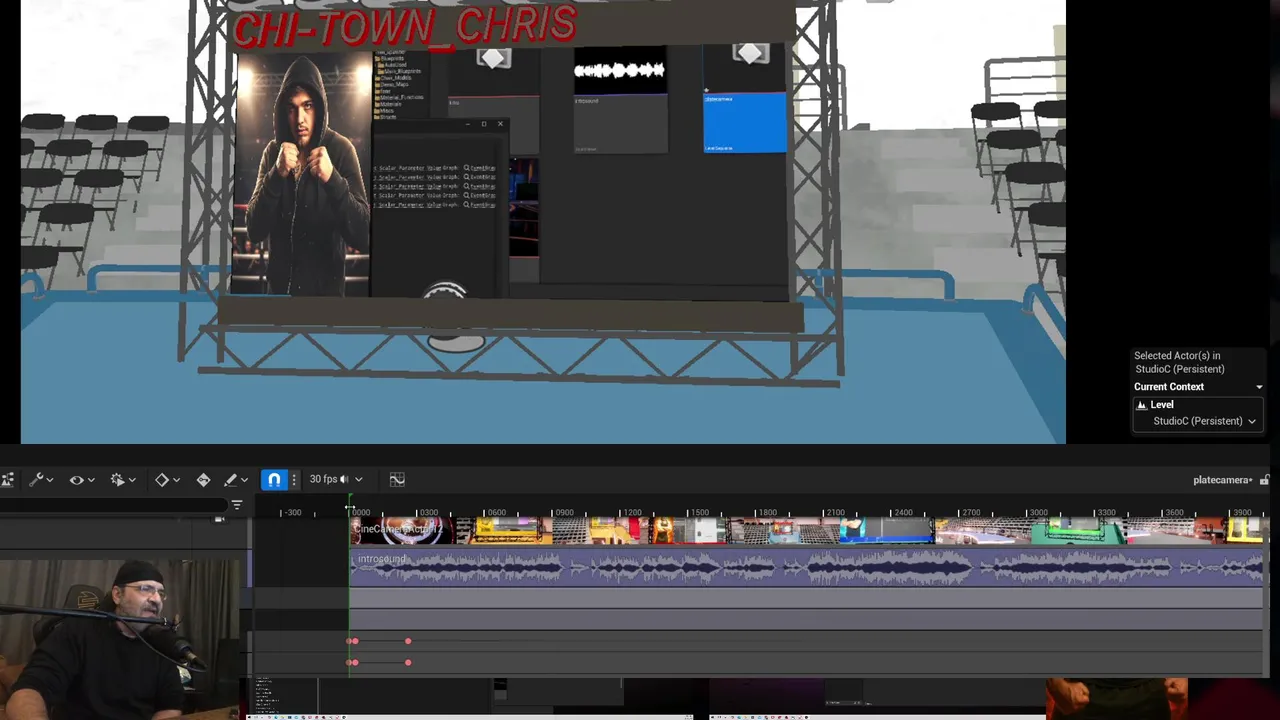The width and height of the screenshot is (1280, 720).
Task: Click the camera icon on the track row
Action: tap(219, 519)
